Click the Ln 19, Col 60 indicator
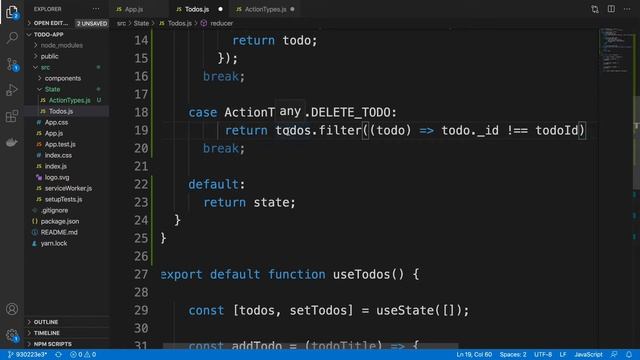This screenshot has height=360, width=640. coord(474,355)
